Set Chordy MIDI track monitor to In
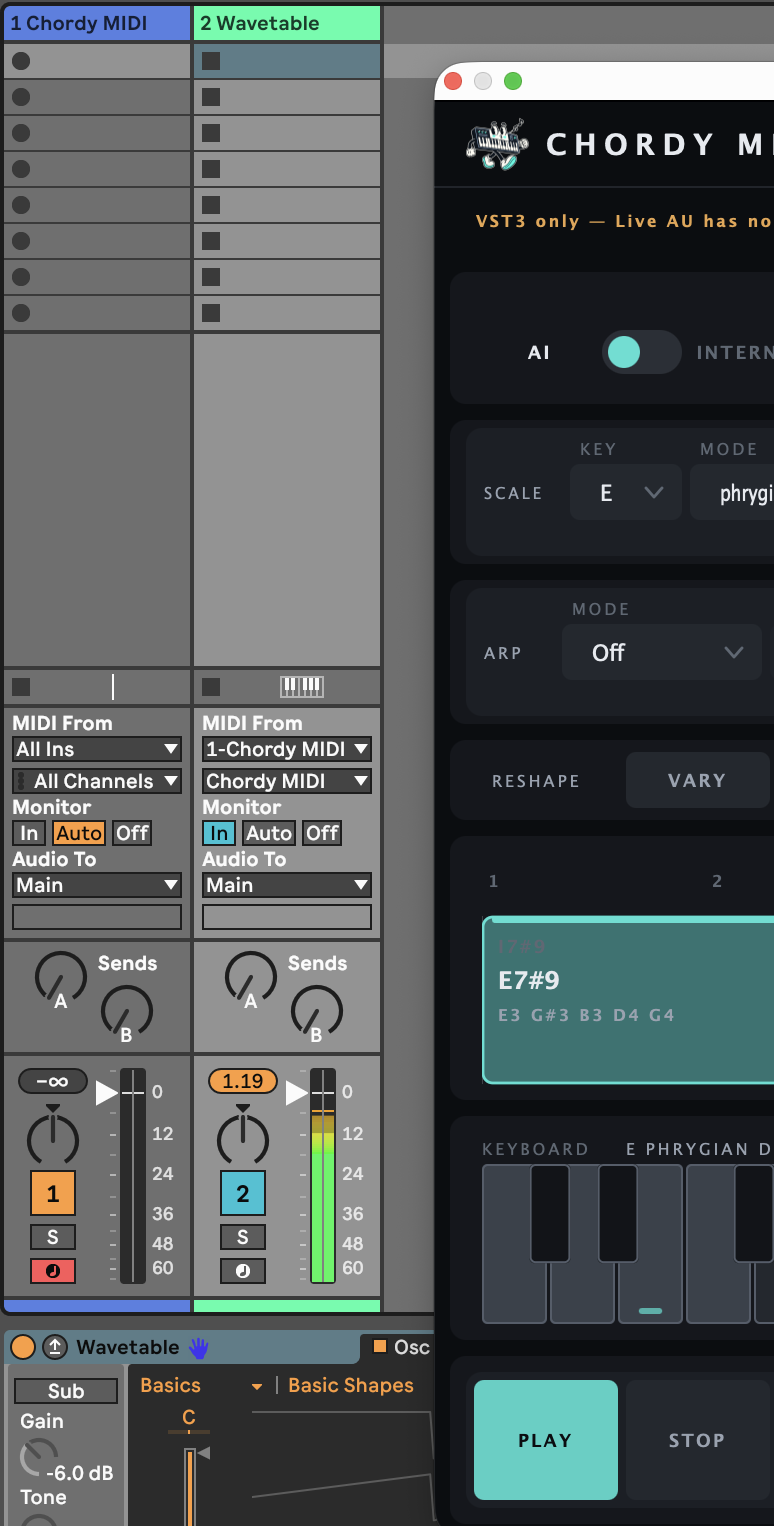Screen dimensions: 774x1526 29,833
